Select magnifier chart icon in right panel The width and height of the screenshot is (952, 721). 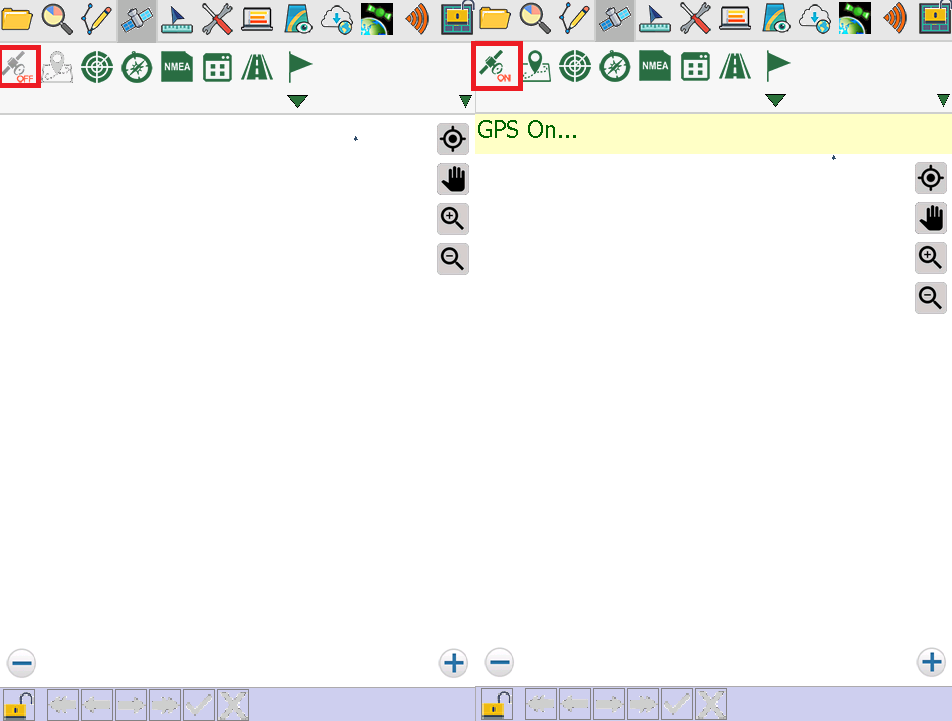coord(535,18)
